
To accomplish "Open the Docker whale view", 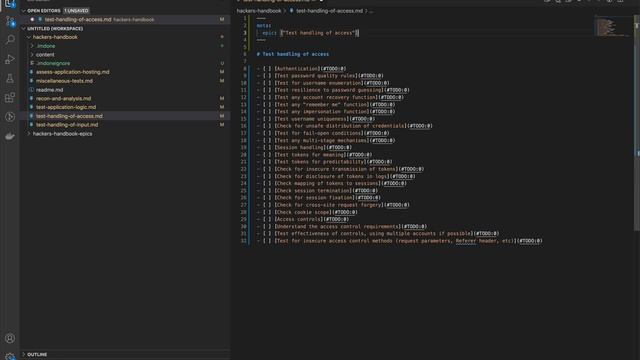I will [x=10, y=136].
